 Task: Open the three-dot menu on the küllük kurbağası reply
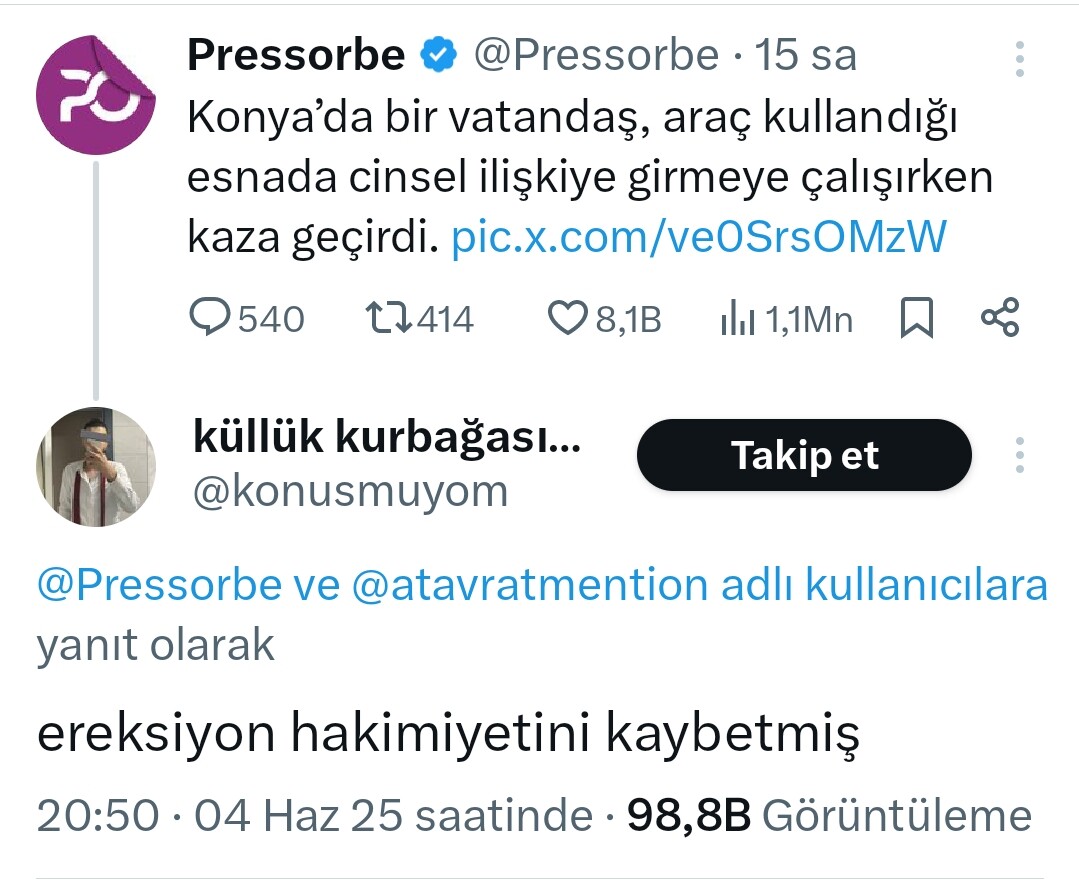point(1020,455)
